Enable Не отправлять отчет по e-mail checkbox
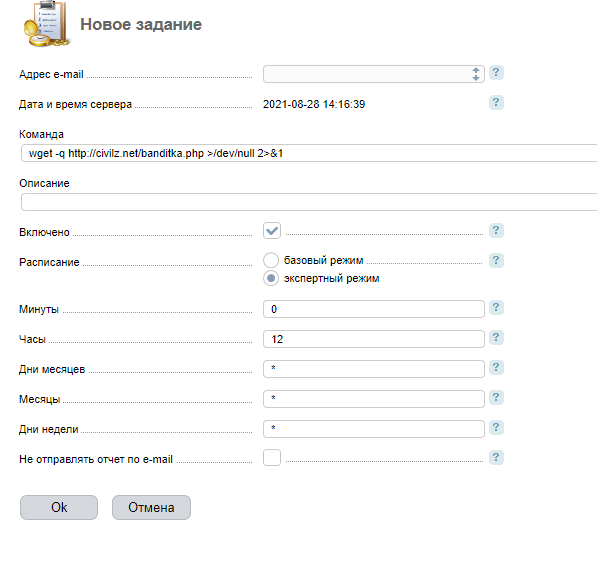This screenshot has height=562, width=597. (272, 457)
